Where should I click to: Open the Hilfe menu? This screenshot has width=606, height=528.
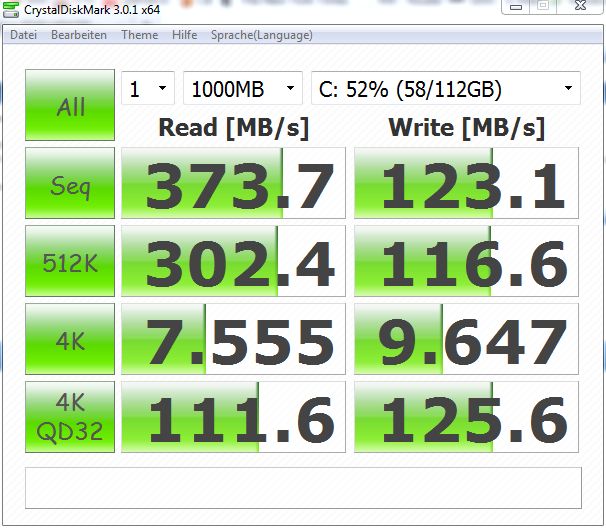coord(185,35)
